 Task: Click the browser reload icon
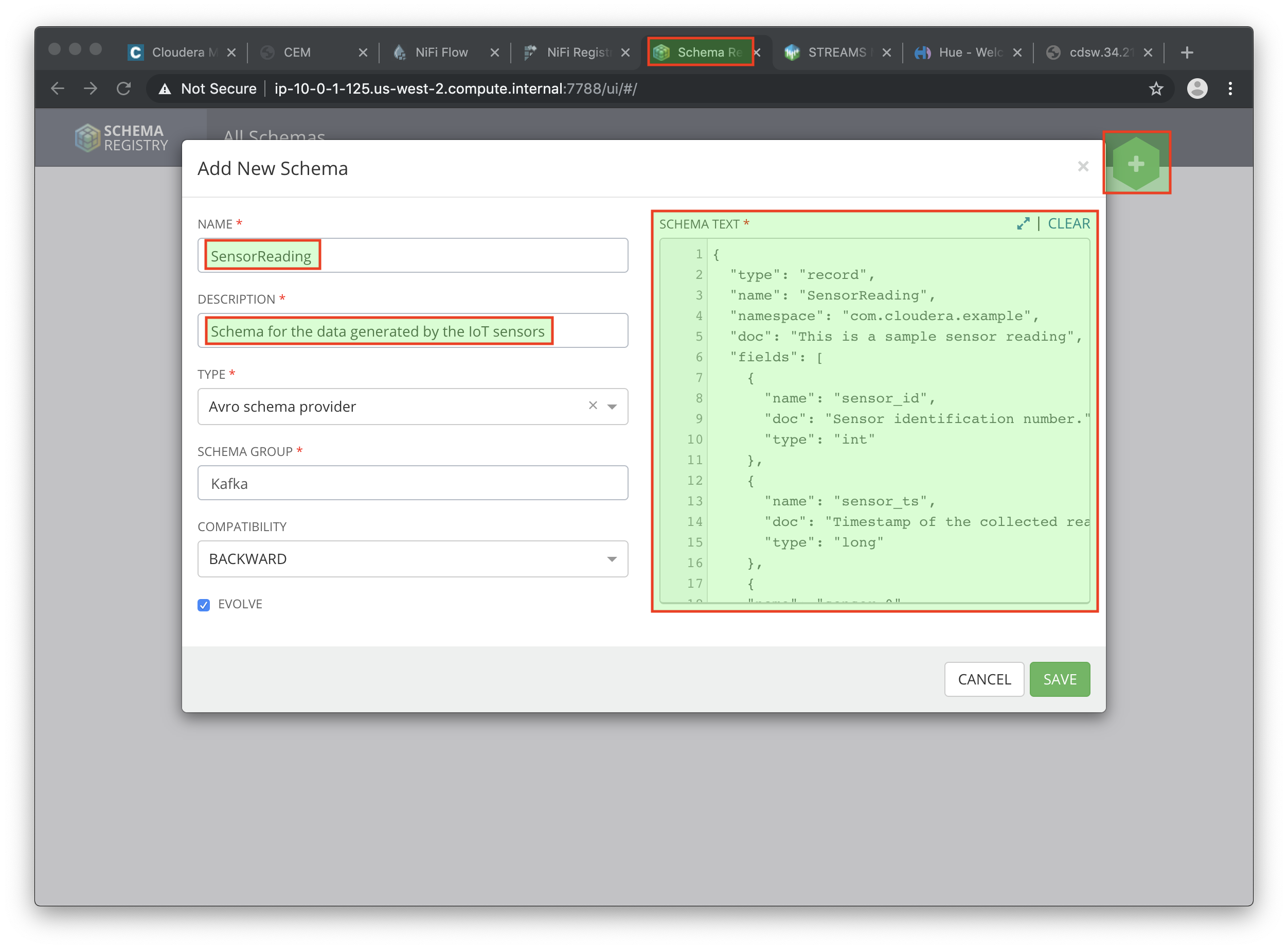click(123, 89)
